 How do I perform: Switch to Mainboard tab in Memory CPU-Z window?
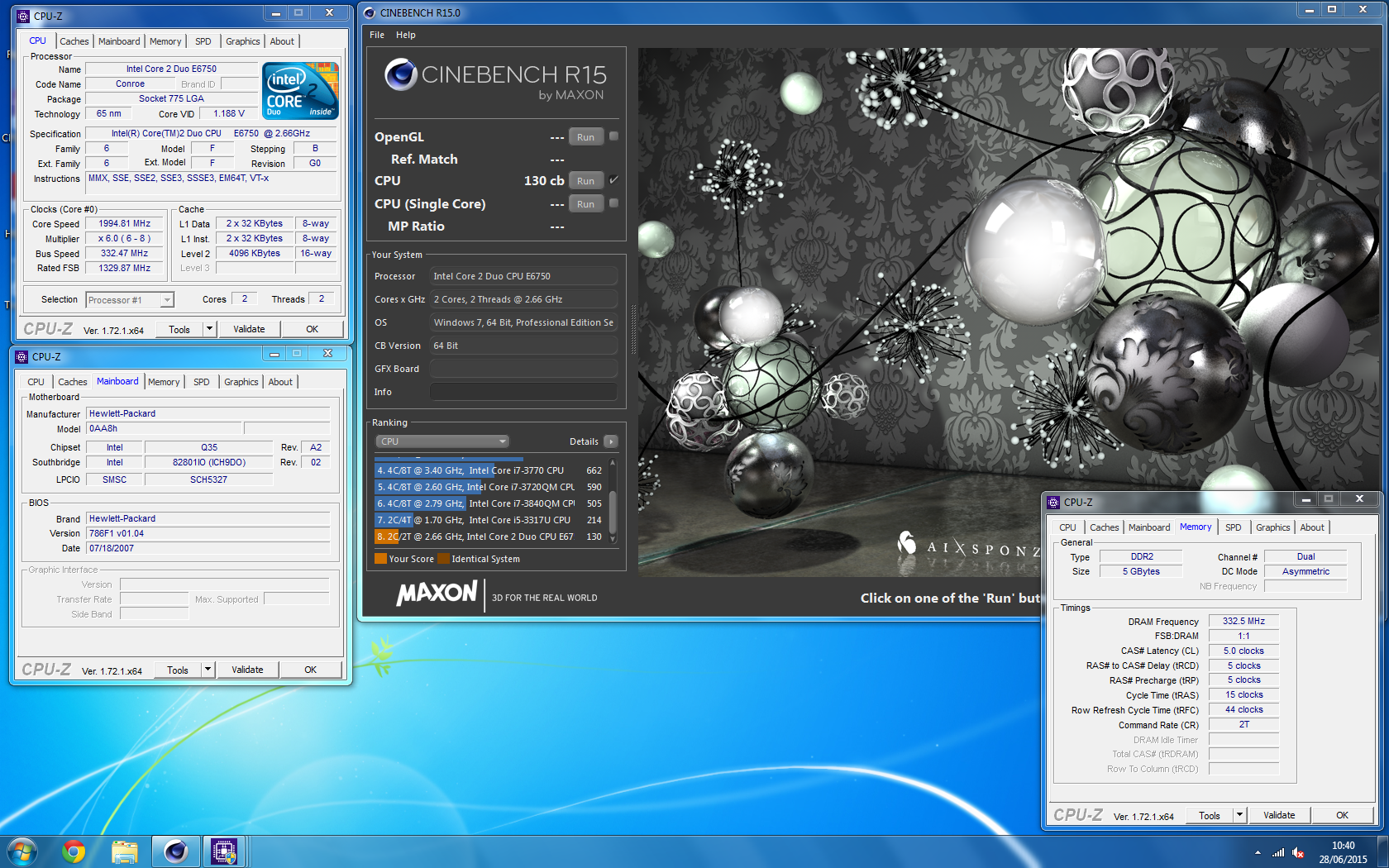[1149, 527]
